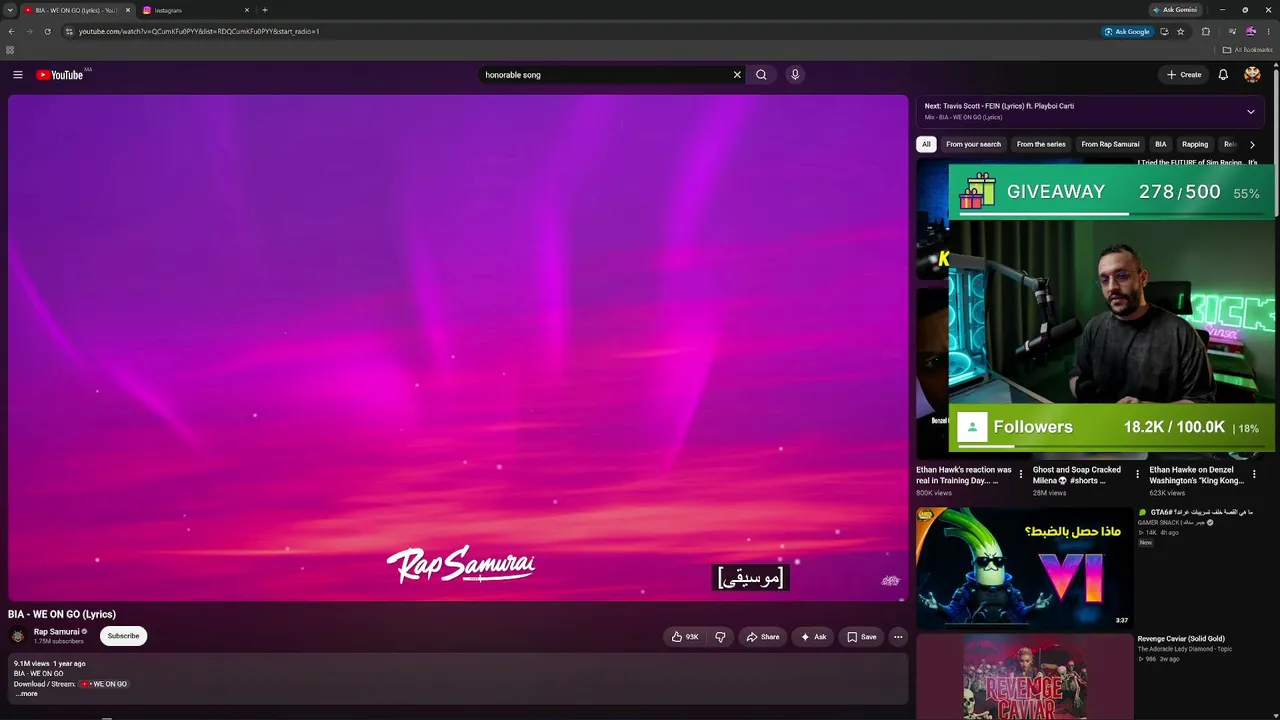The image size is (1280, 720).
Task: Click the Ask Gemini button
Action: point(1175,10)
